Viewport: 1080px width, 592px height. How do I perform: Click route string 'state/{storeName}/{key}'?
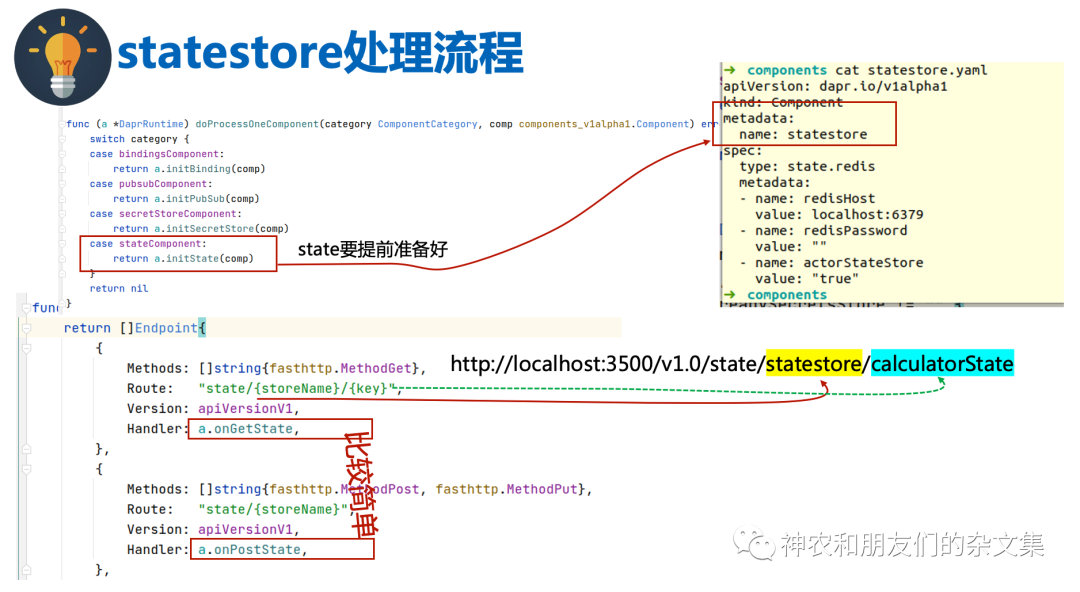[x=296, y=389]
